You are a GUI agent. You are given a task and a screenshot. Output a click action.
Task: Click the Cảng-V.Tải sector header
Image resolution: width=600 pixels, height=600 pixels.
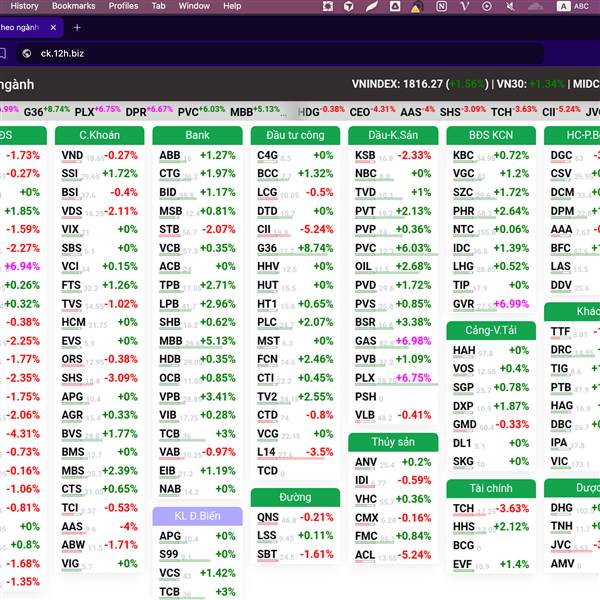(491, 330)
